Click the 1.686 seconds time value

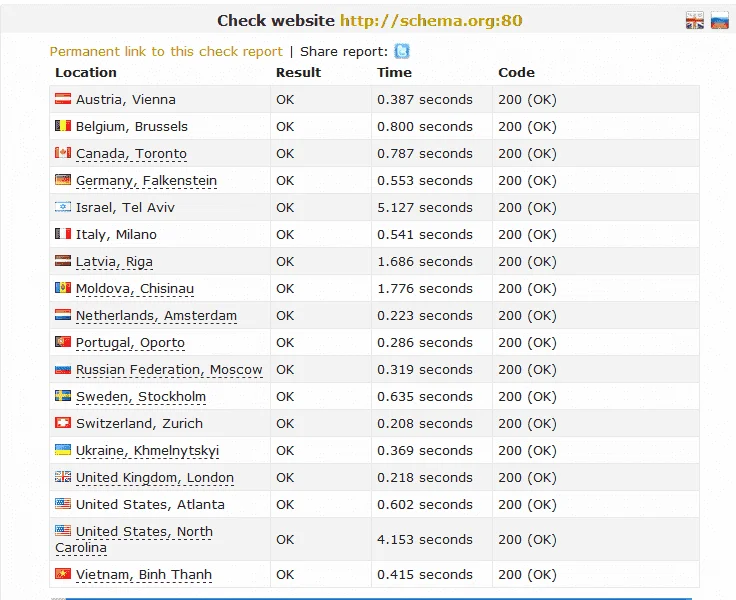click(425, 262)
